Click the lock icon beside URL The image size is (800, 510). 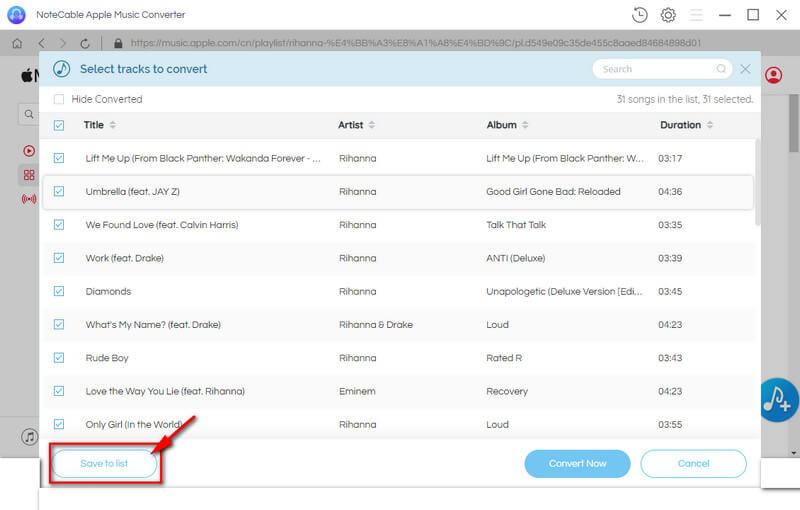pyautogui.click(x=118, y=43)
